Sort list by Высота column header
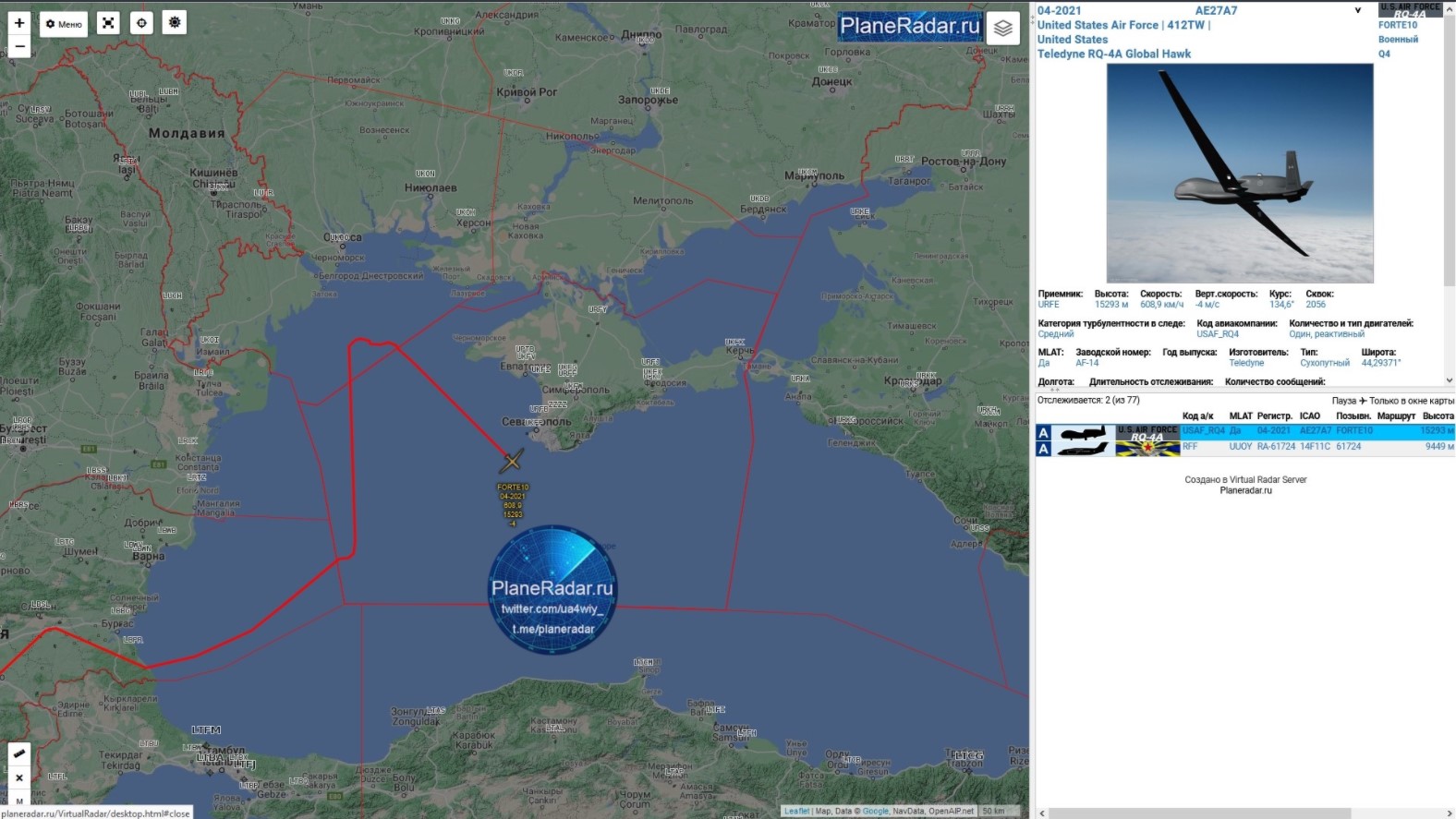The width and height of the screenshot is (1456, 819). pos(1438,416)
